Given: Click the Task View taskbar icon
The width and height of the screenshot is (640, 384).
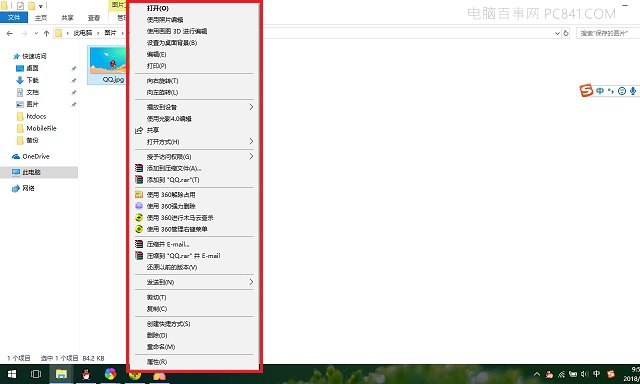Looking at the screenshot, I should click(36, 374).
